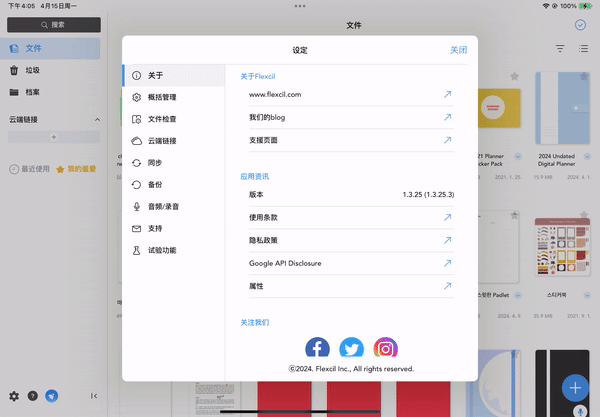Click the version number 1.3.25 (1.3.25.3)
This screenshot has width=600, height=417.
[428, 195]
